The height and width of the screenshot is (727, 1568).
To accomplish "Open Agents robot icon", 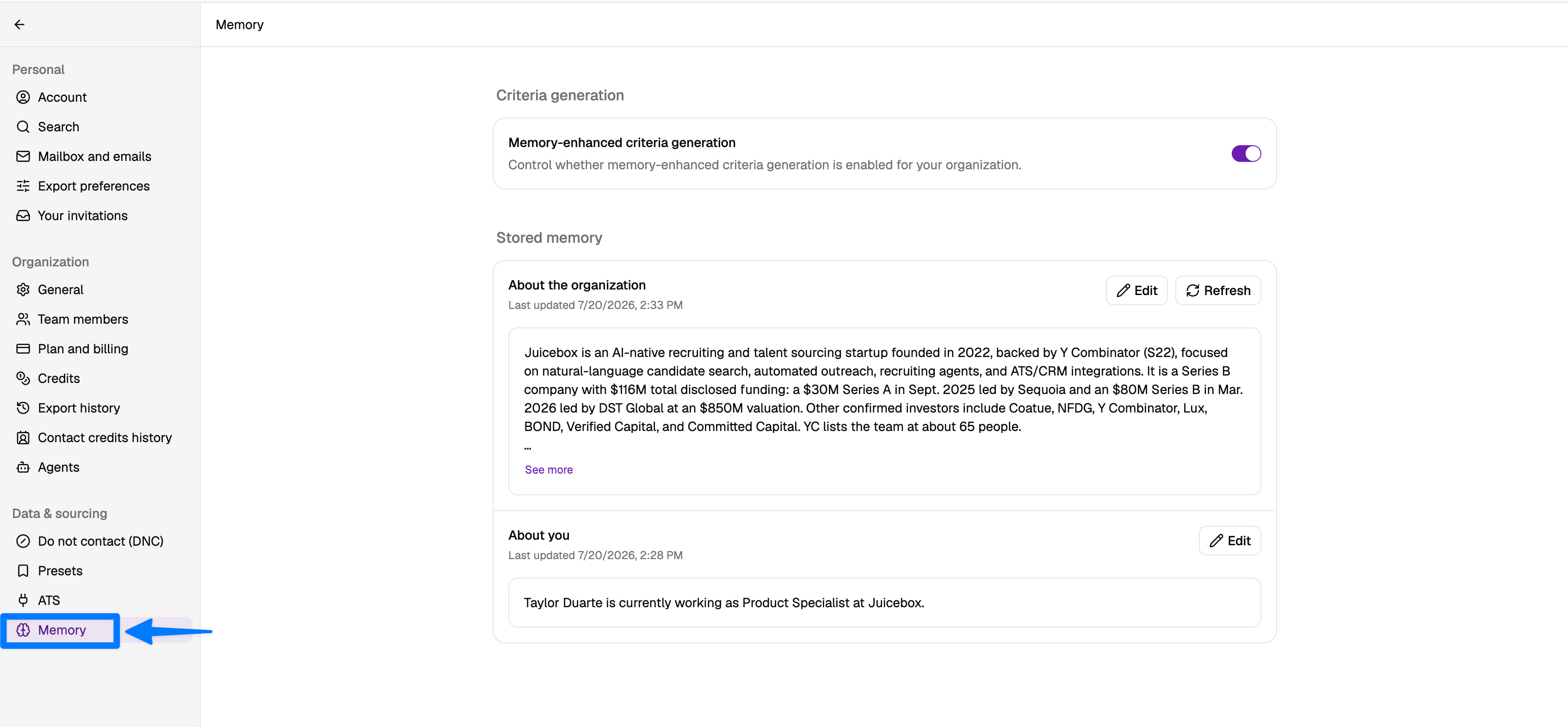I will click(23, 467).
